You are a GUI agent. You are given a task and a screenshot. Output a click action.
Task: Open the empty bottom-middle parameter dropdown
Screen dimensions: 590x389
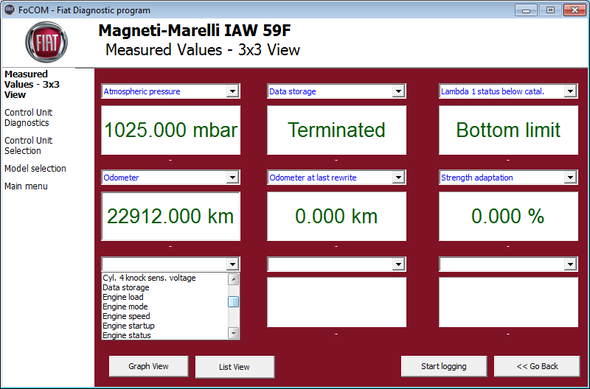coord(398,264)
